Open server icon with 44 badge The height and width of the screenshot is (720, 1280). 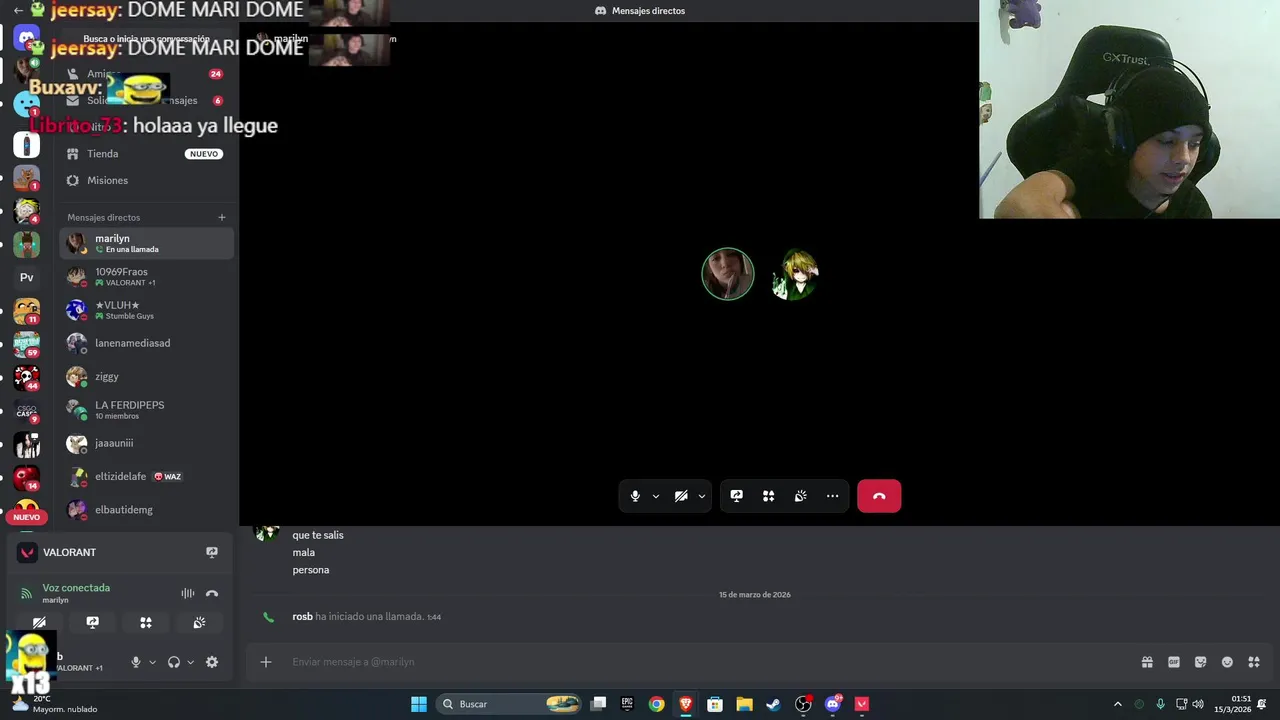pyautogui.click(x=27, y=377)
